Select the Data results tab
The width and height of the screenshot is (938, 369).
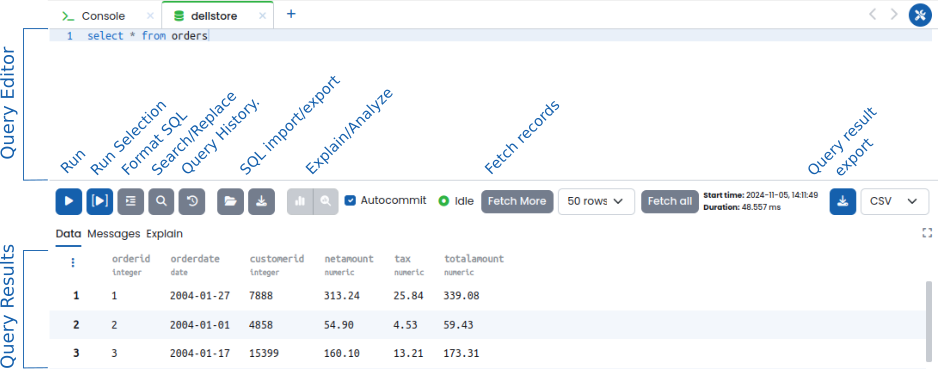click(x=68, y=234)
